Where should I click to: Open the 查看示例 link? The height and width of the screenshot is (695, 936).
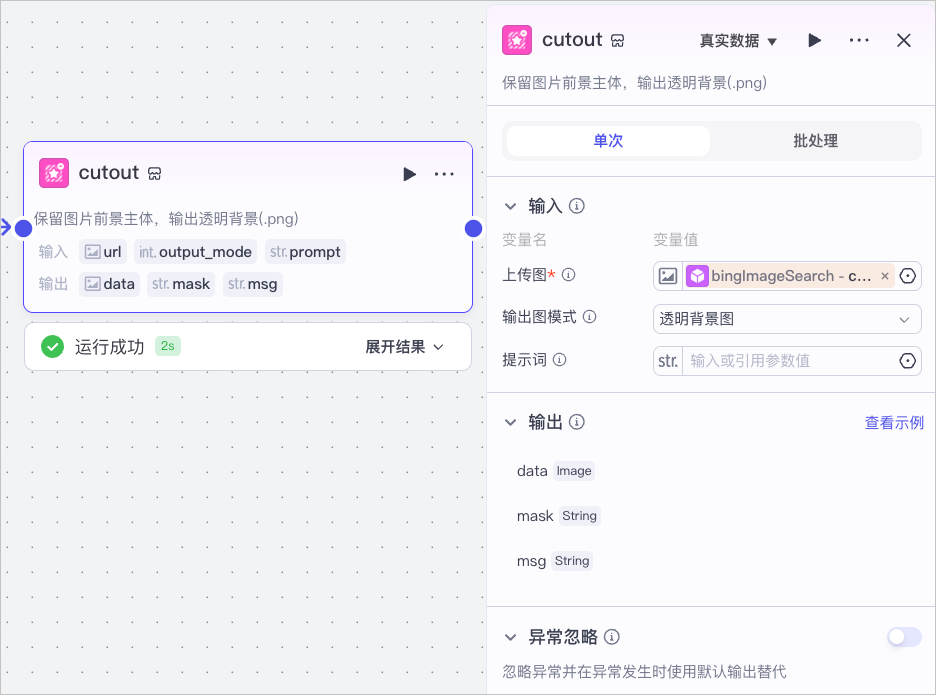click(894, 423)
